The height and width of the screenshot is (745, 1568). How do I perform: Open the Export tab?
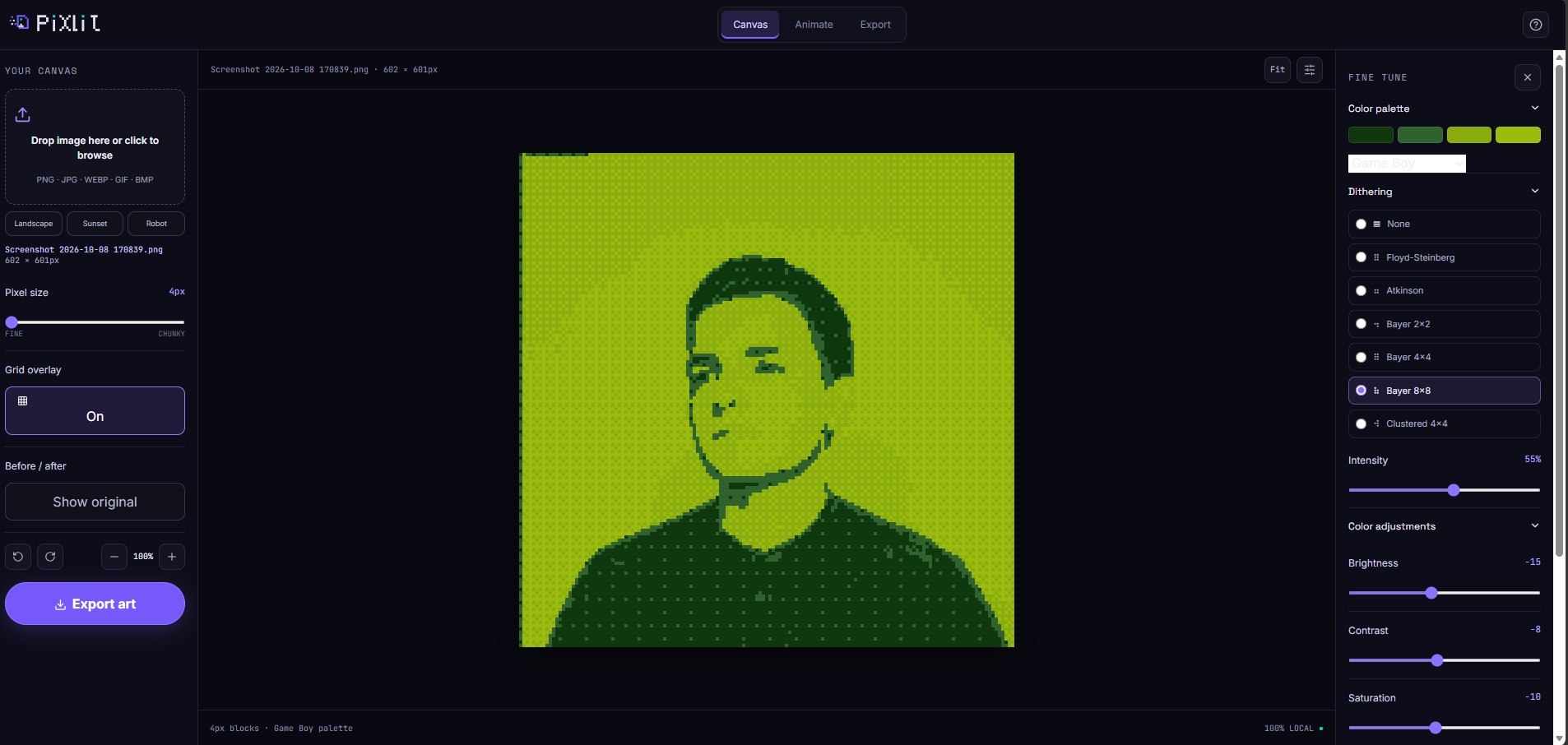click(x=875, y=25)
